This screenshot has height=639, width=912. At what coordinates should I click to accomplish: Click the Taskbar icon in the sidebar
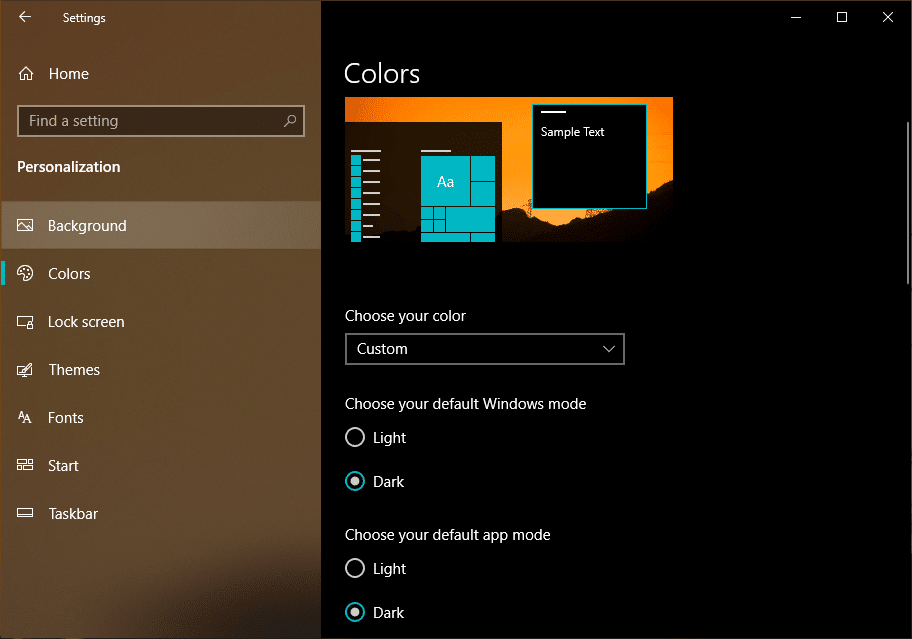click(x=26, y=514)
